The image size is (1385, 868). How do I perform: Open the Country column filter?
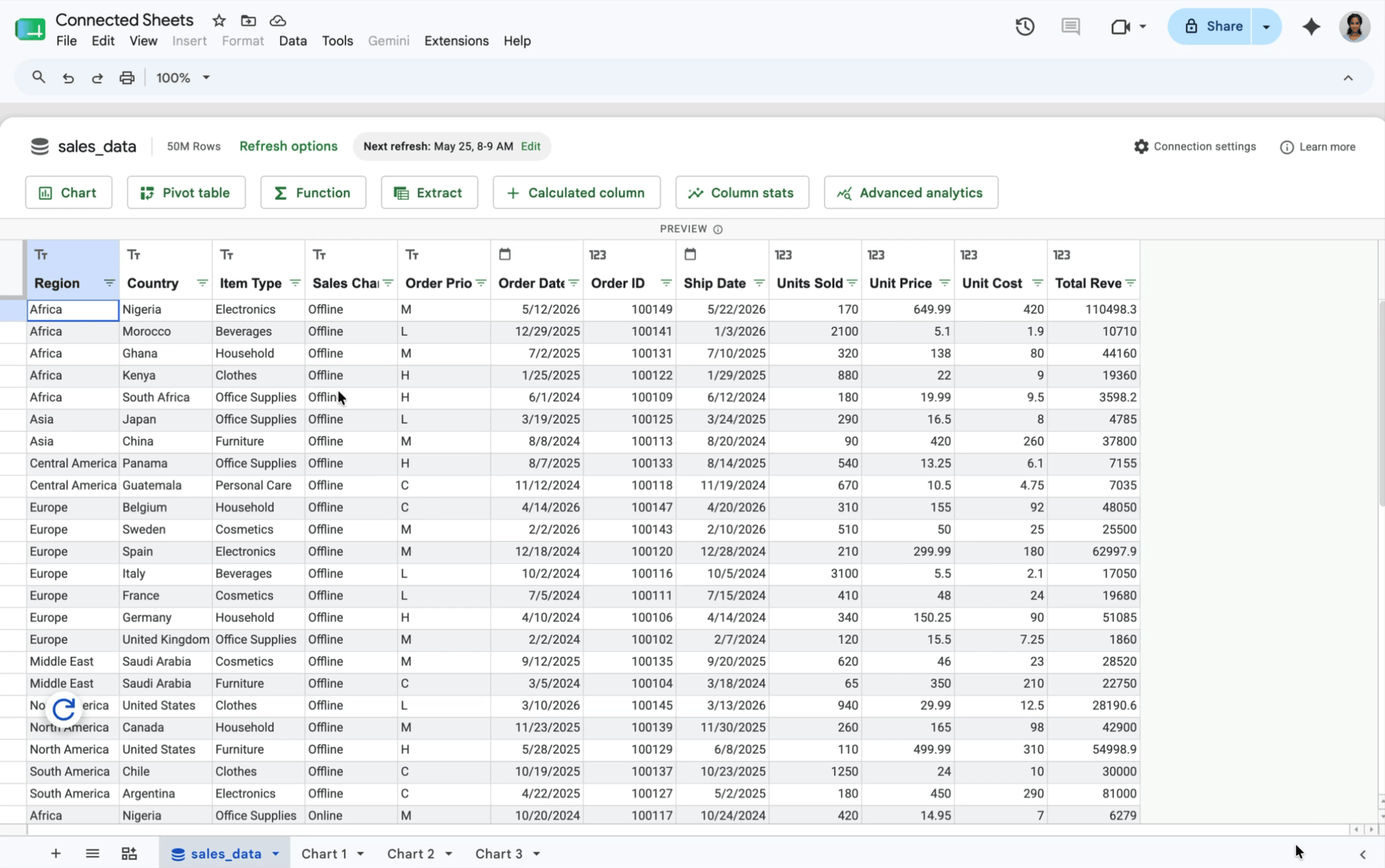tap(202, 283)
